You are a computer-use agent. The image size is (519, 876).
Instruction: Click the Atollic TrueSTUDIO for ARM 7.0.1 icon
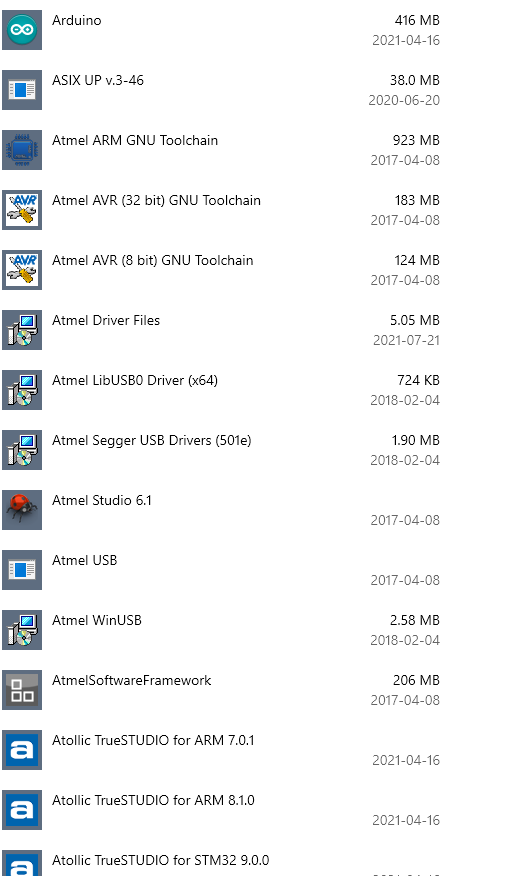[22, 750]
